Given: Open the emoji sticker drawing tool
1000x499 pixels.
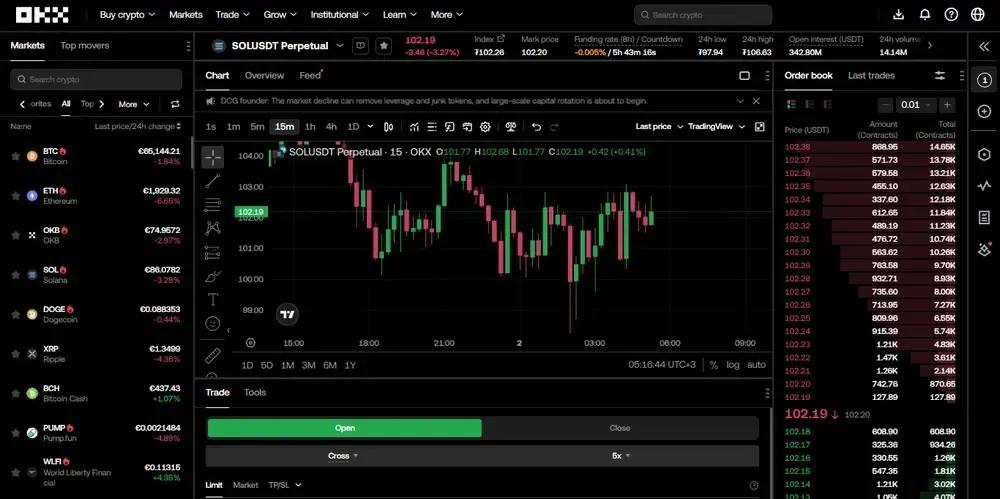Looking at the screenshot, I should pos(212,324).
